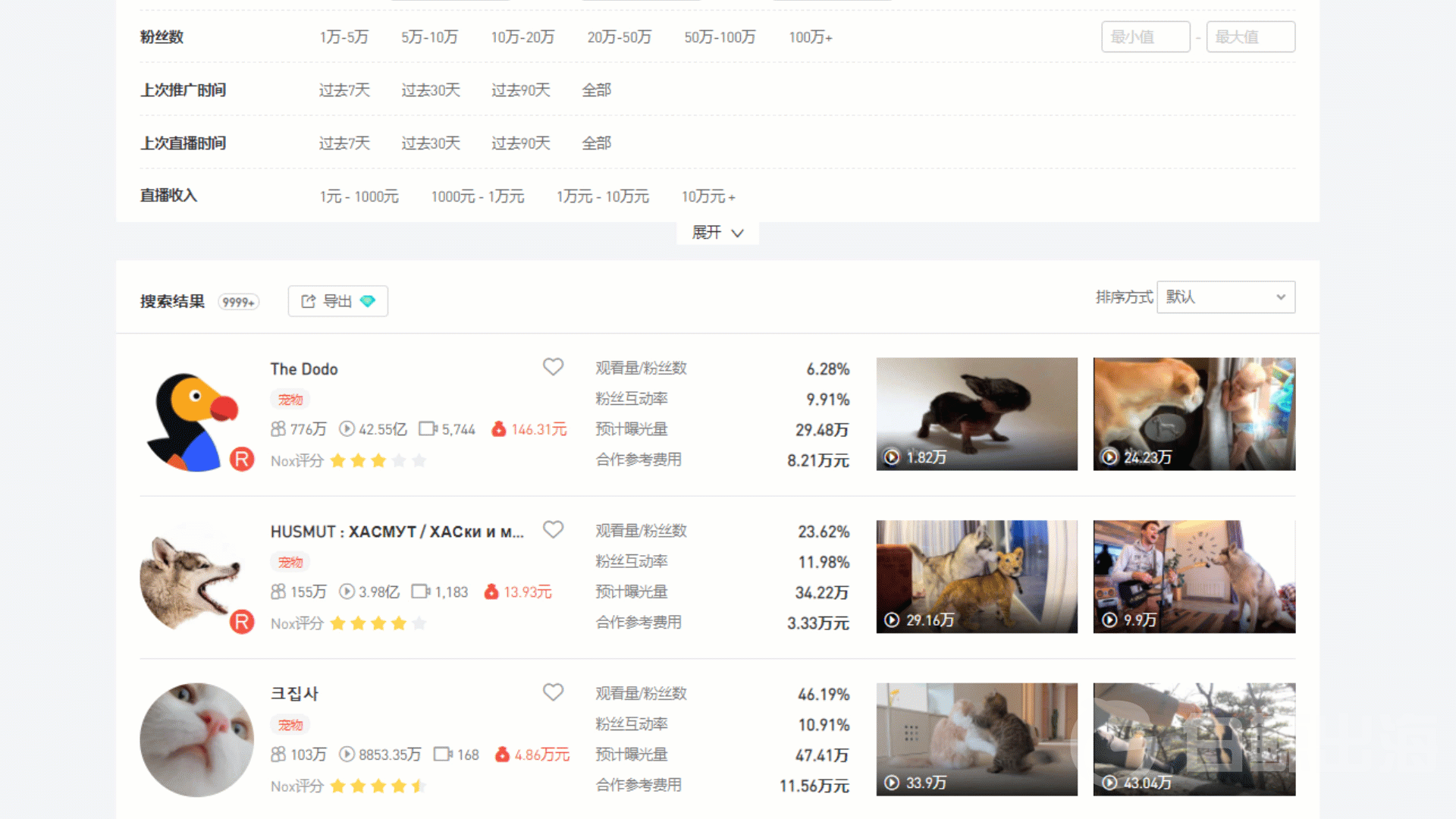Open the 排序方式 默认 sort dropdown

tap(1225, 297)
